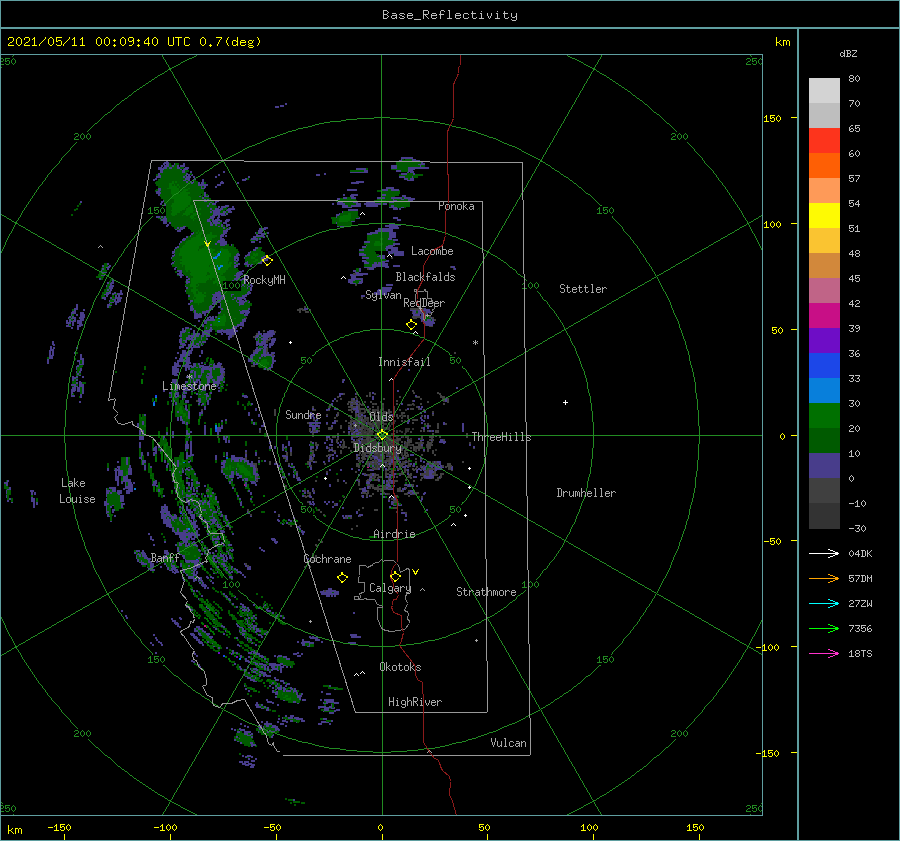The height and width of the screenshot is (841, 900).
Task: Click the green 7356 arrow in the legend
Action: tap(824, 629)
